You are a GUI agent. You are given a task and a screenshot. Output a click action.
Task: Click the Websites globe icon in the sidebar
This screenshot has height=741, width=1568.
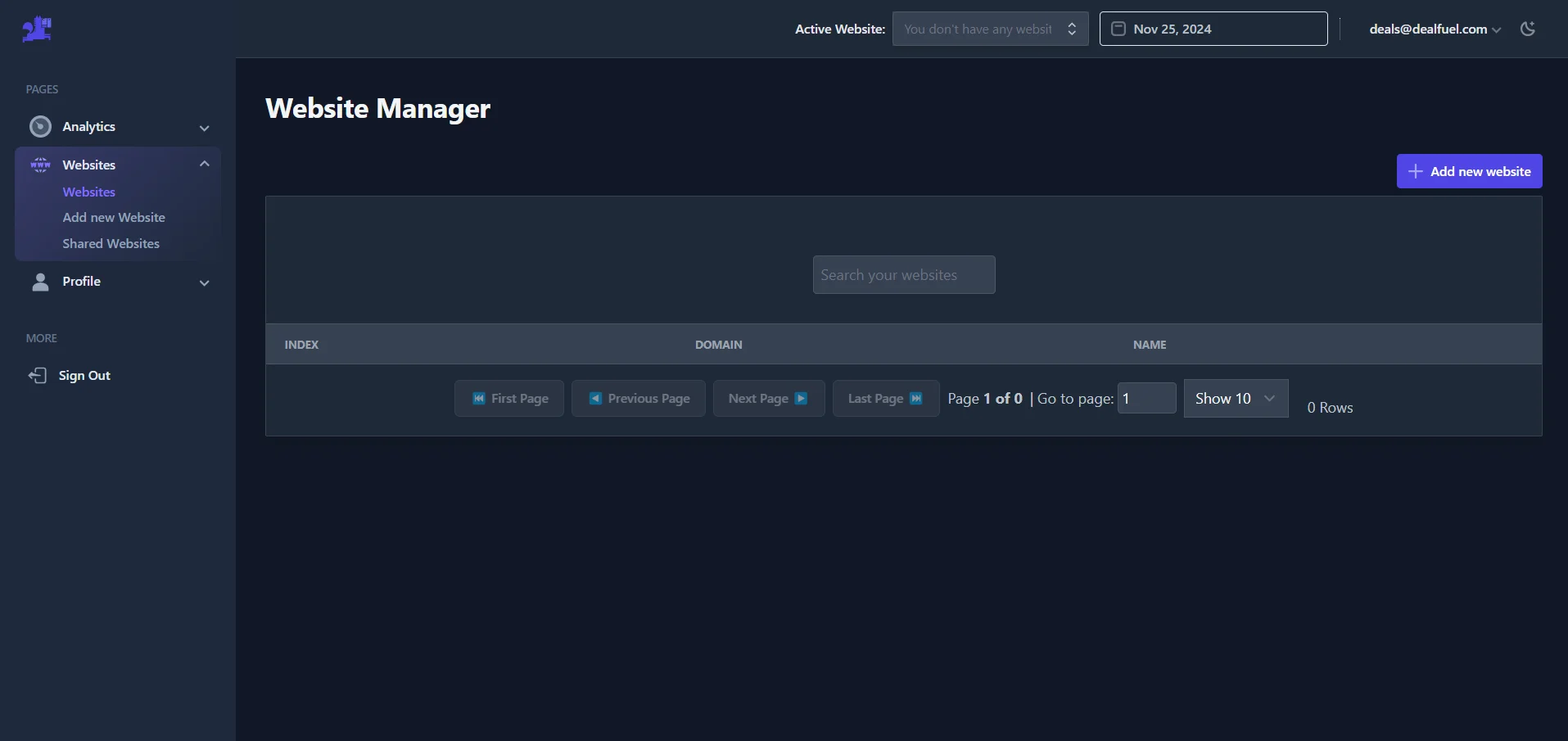40,164
